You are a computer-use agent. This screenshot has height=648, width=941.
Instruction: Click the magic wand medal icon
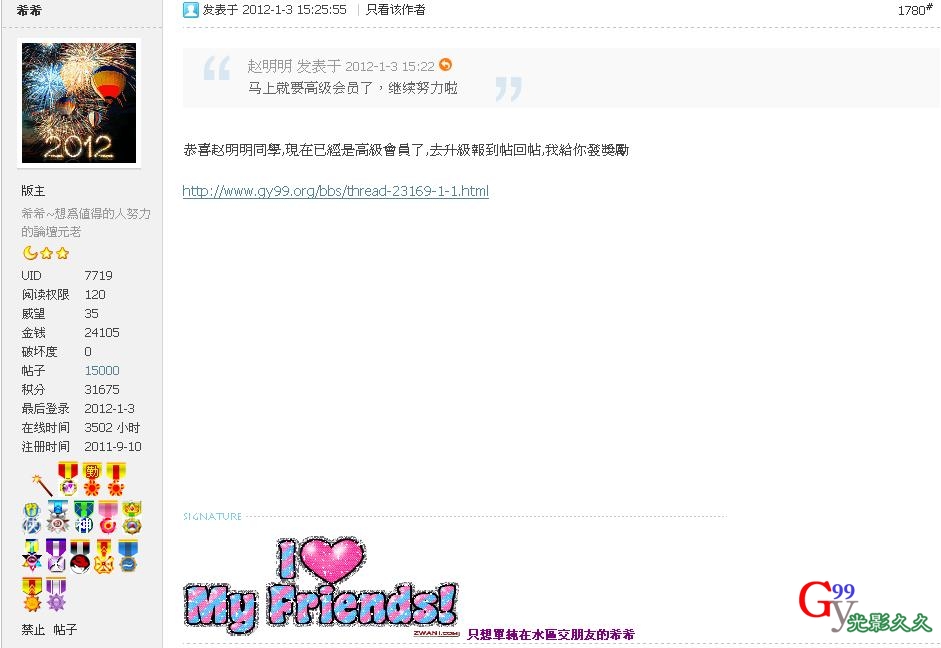41,485
